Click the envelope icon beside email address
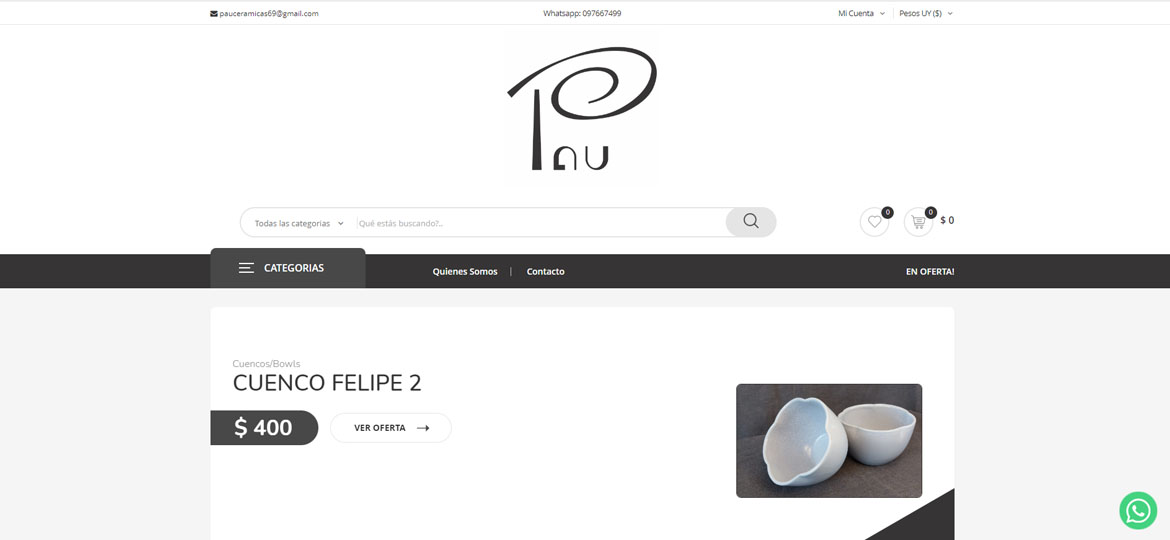 (213, 13)
